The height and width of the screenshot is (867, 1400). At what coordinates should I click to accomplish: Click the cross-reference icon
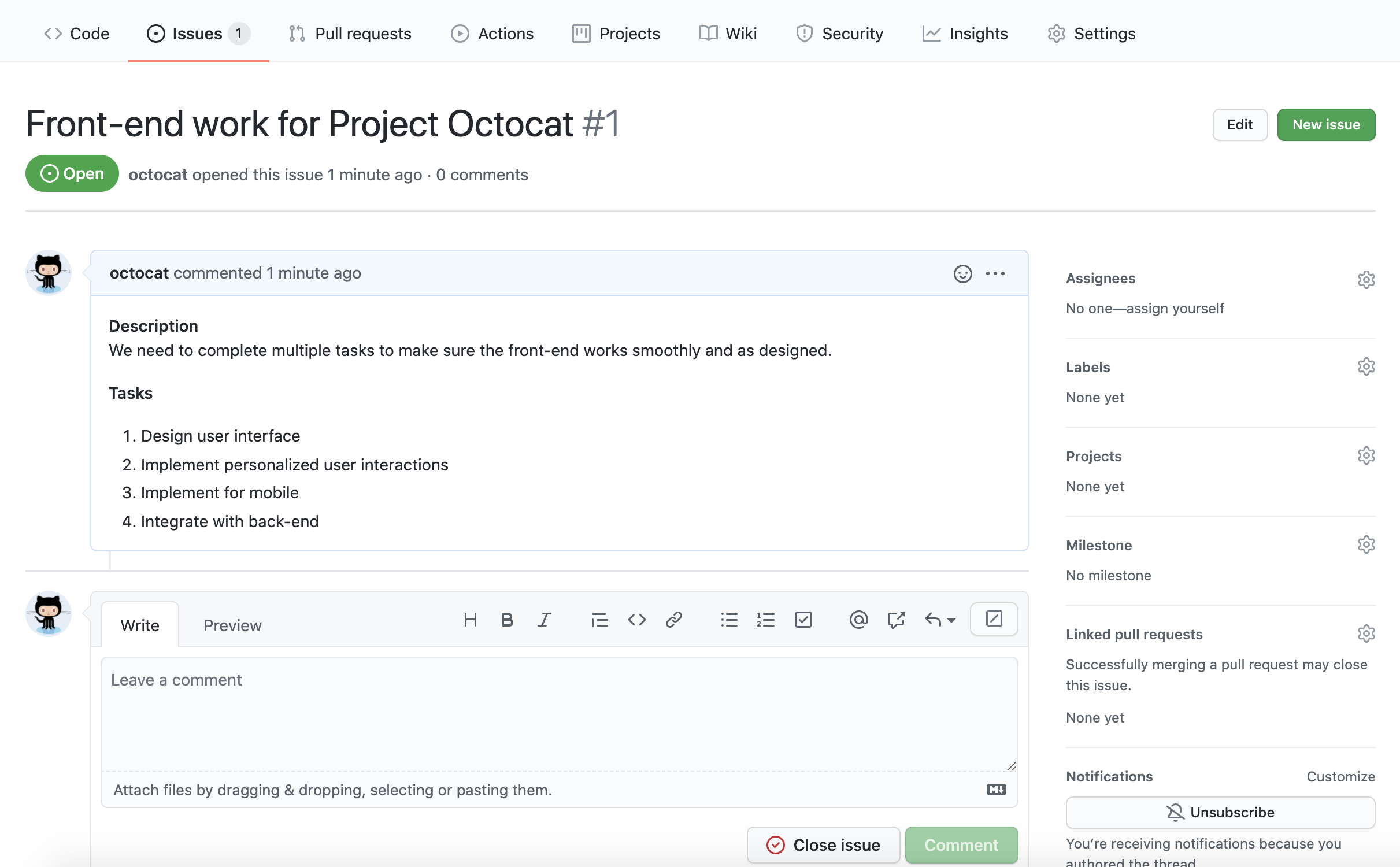(x=896, y=619)
